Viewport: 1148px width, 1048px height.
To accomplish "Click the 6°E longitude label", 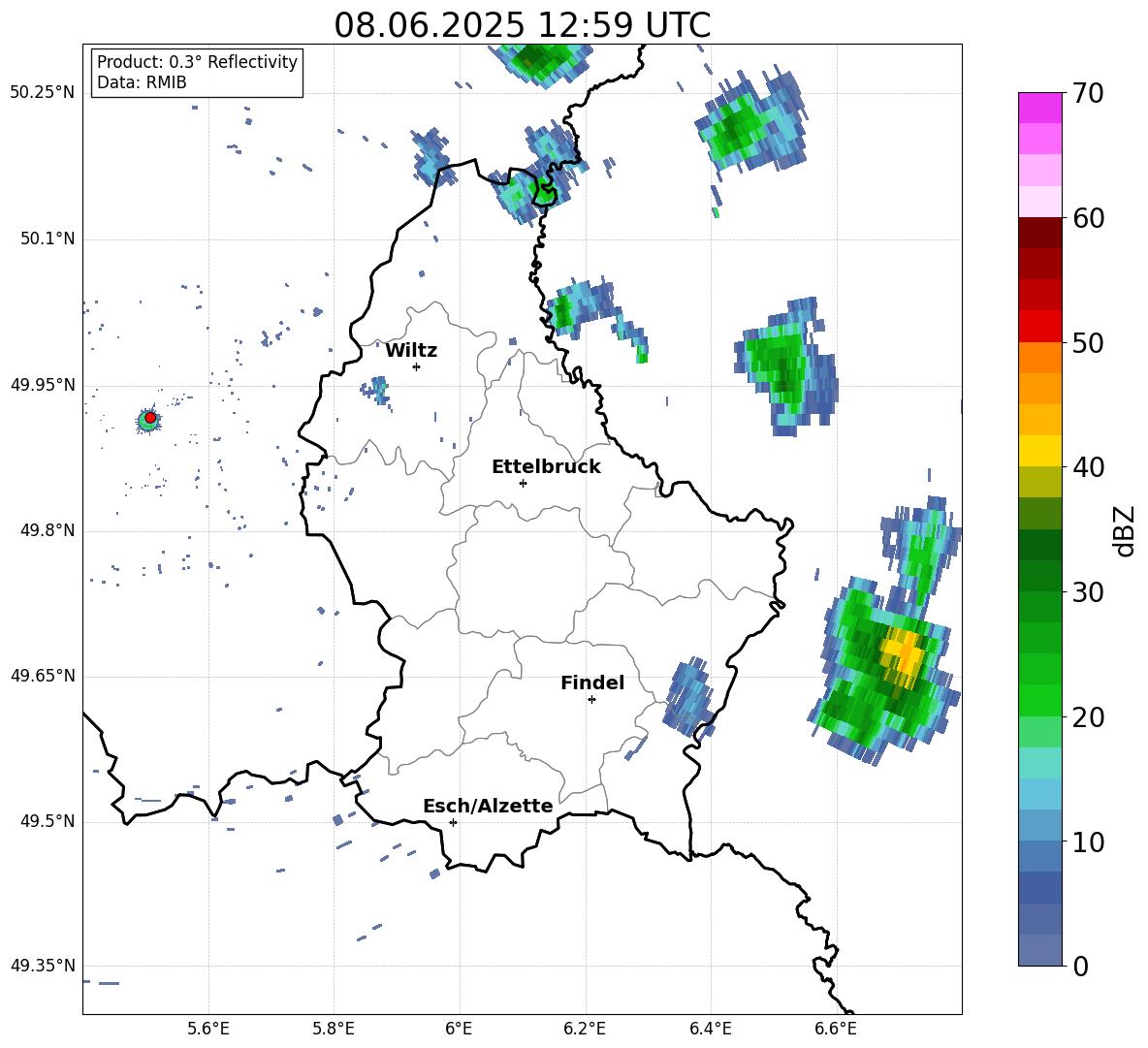I will 459,1029.
